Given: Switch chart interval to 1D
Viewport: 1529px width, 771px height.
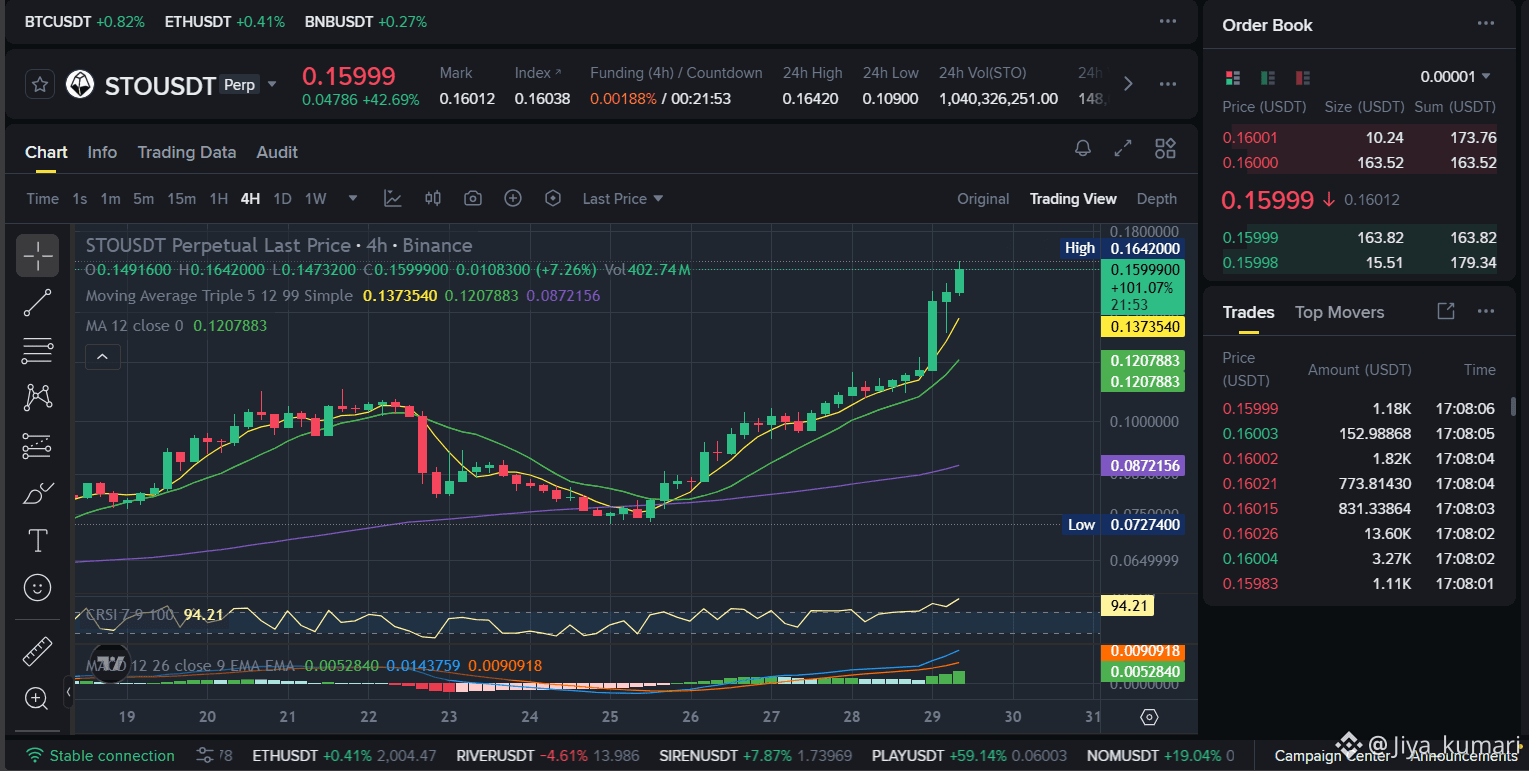Looking at the screenshot, I should coord(282,199).
